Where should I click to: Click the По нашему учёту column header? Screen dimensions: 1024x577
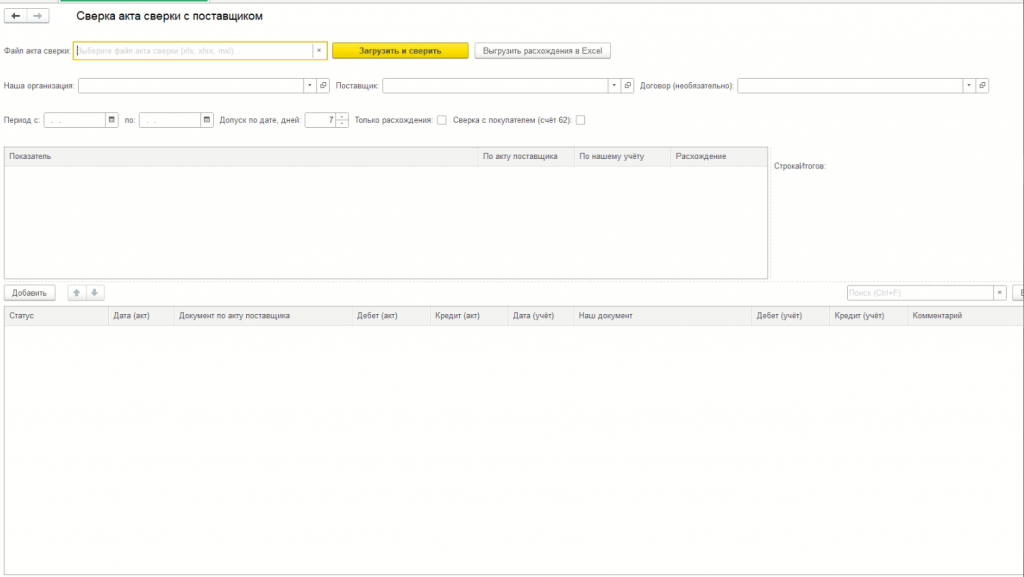pos(622,157)
